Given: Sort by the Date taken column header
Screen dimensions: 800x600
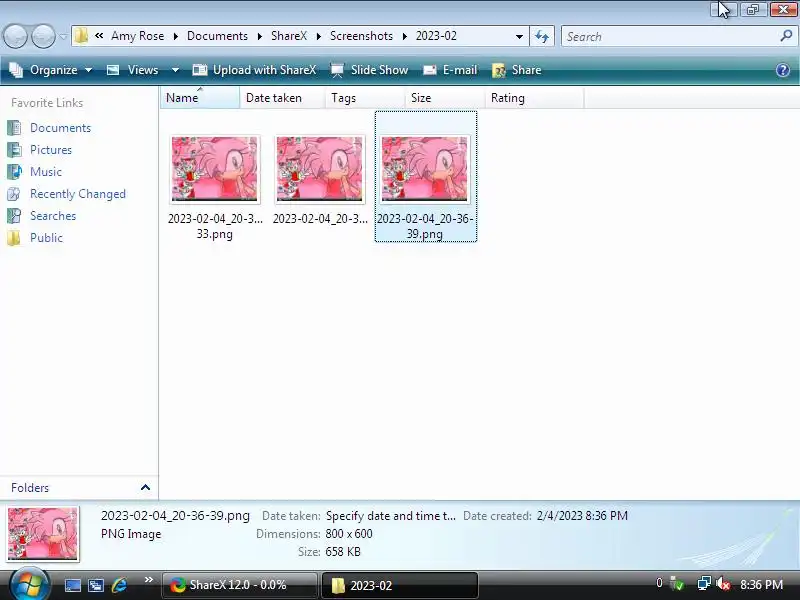Looking at the screenshot, I should click(282, 97).
